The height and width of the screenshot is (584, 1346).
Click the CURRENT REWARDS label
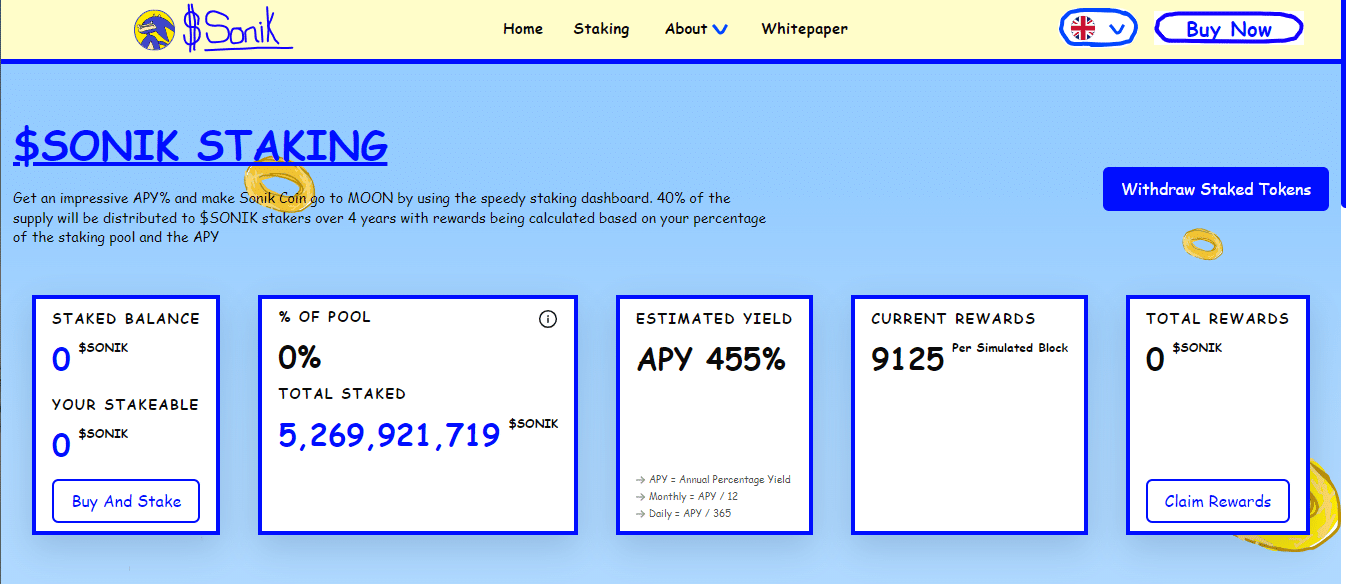[x=953, y=319]
